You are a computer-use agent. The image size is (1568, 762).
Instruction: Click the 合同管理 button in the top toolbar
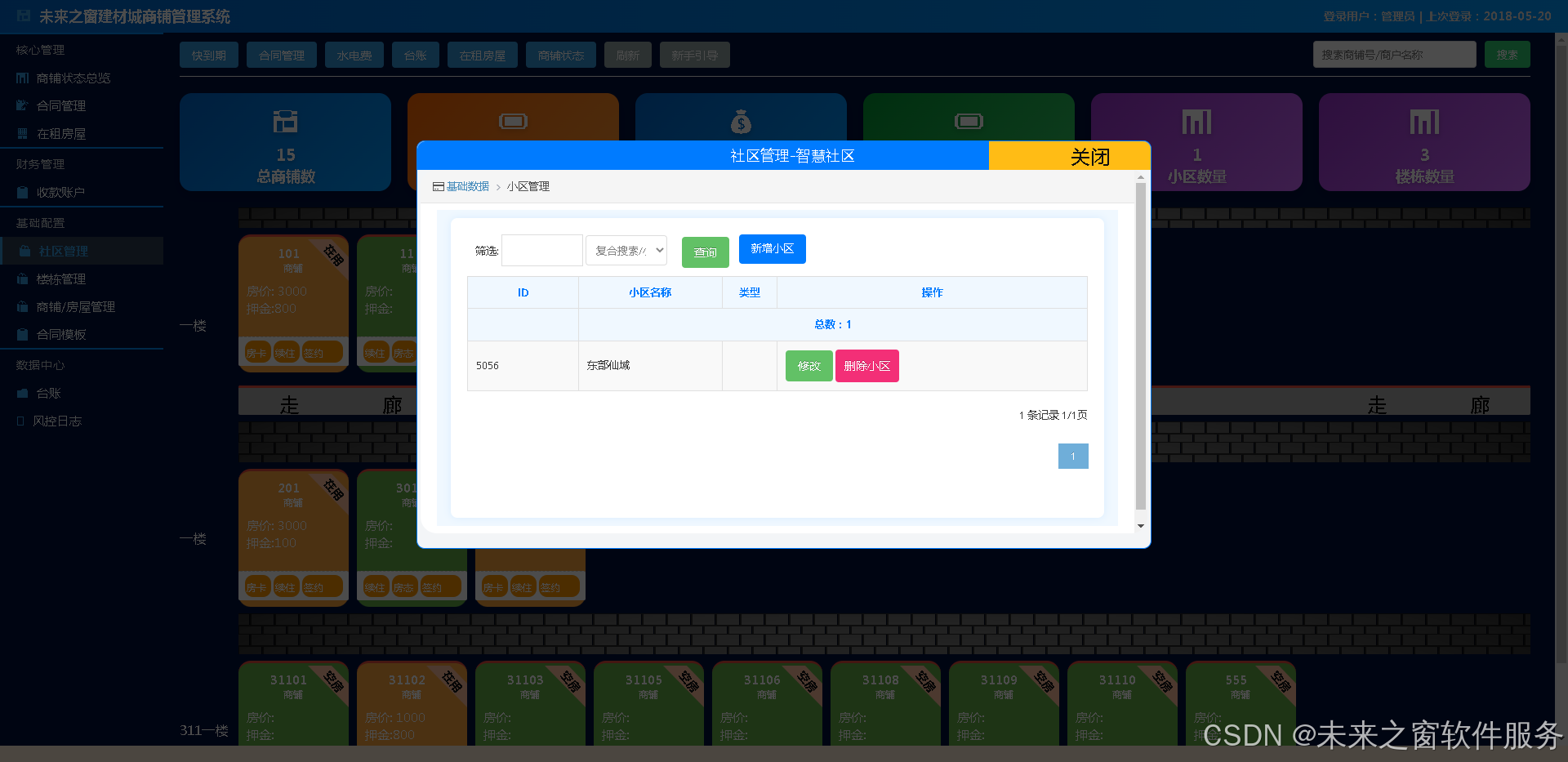tap(282, 56)
